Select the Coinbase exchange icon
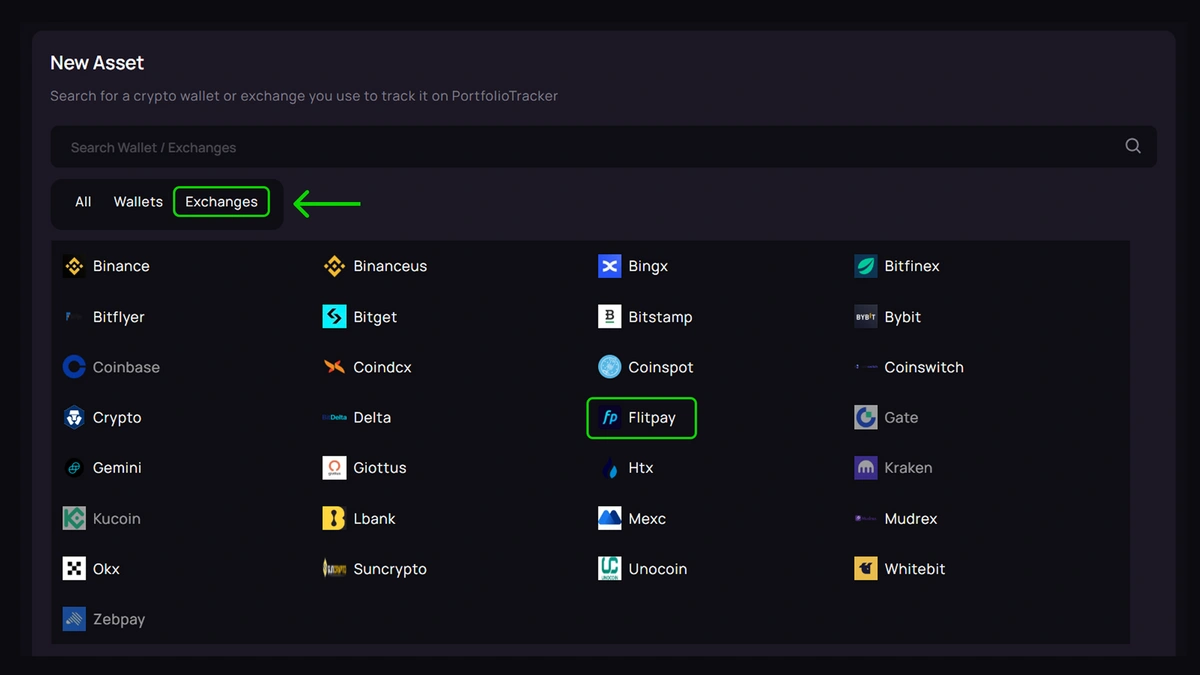Screen dimensions: 1200x675 click(x=74, y=367)
